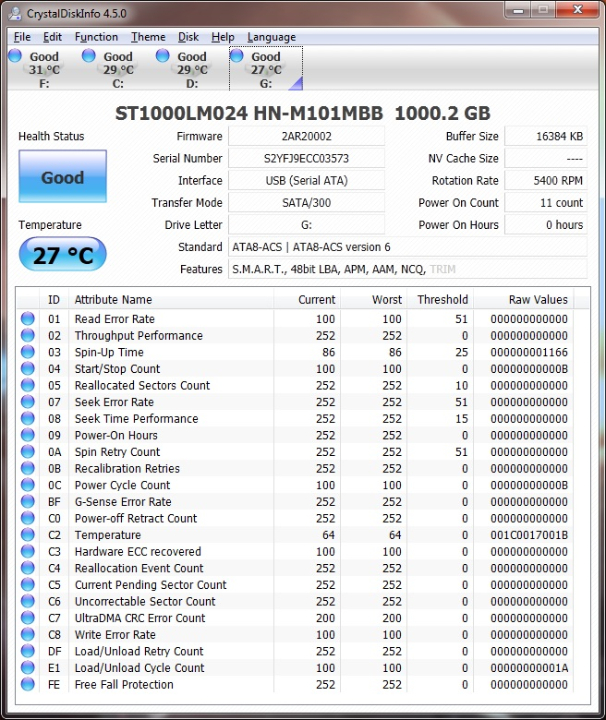Click the ID column header
The height and width of the screenshot is (720, 606).
(54, 299)
